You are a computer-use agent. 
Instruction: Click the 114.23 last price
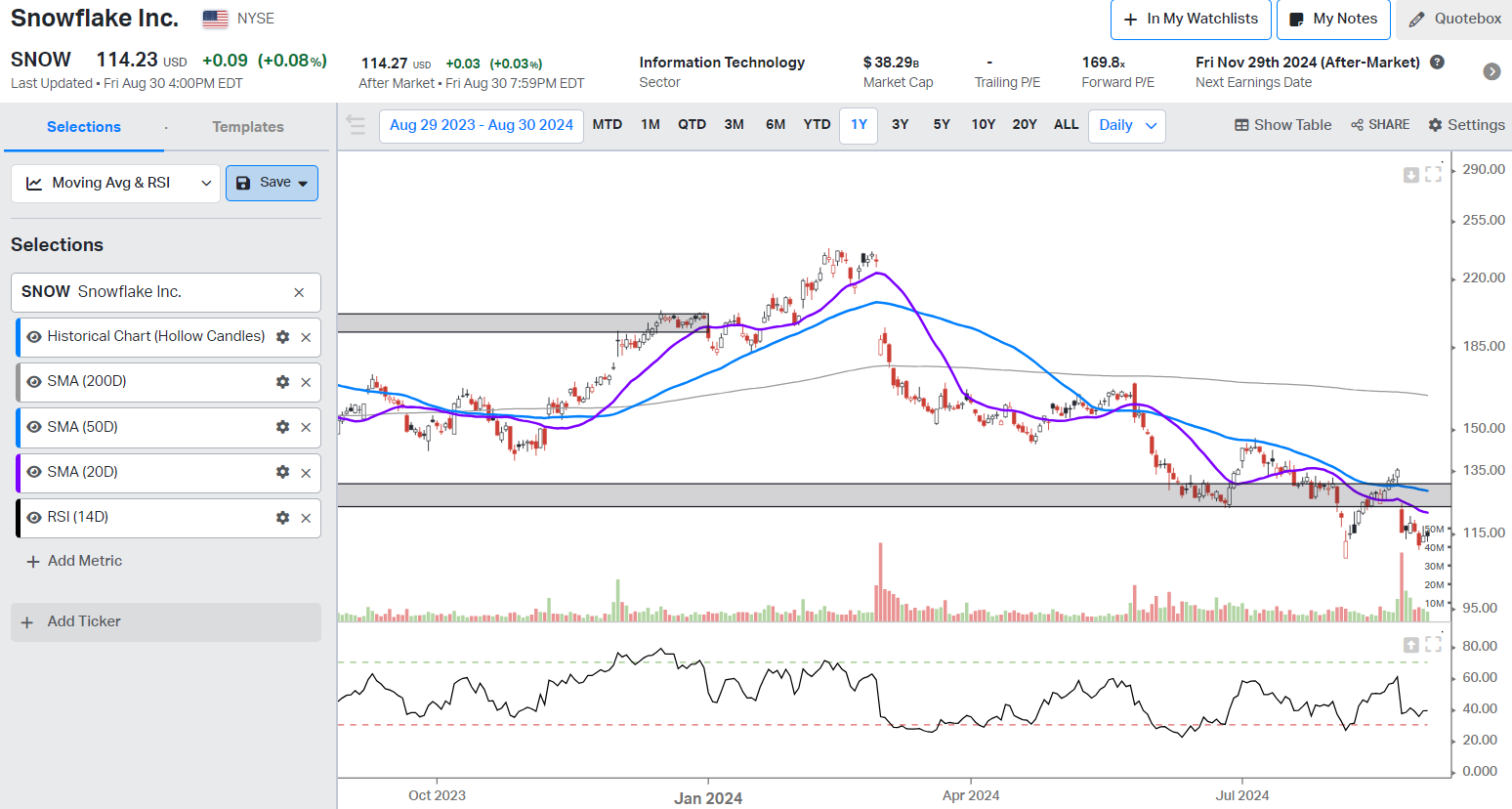click(127, 60)
